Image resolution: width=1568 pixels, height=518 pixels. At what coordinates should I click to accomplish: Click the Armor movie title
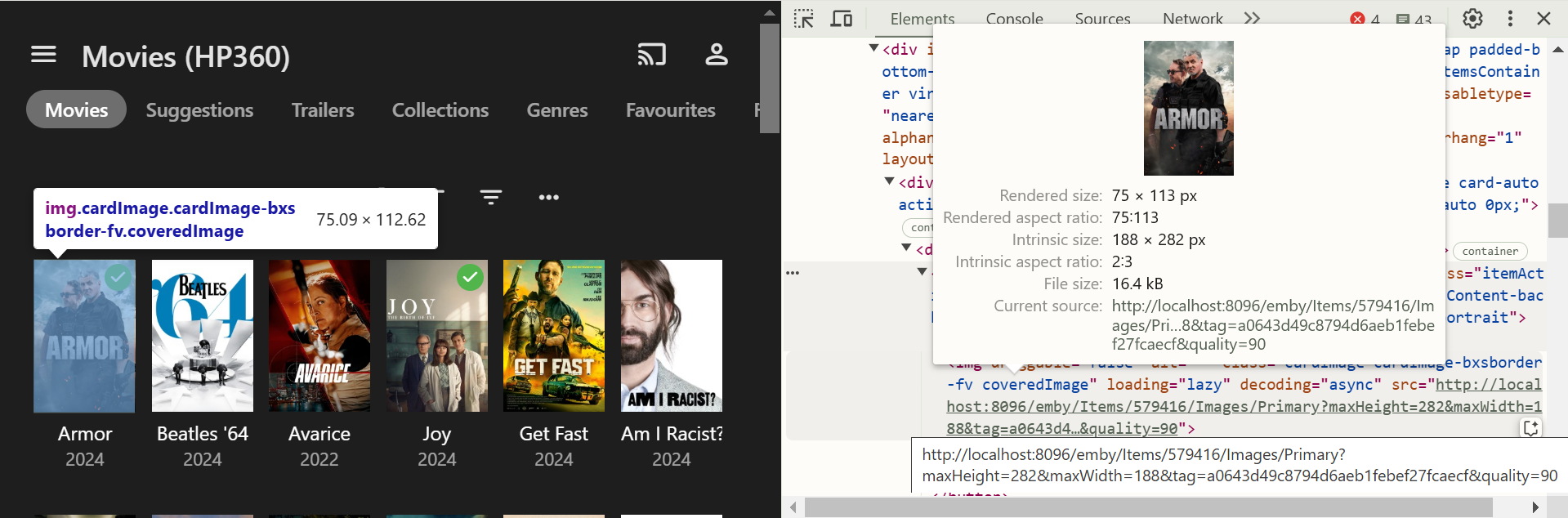click(x=85, y=434)
